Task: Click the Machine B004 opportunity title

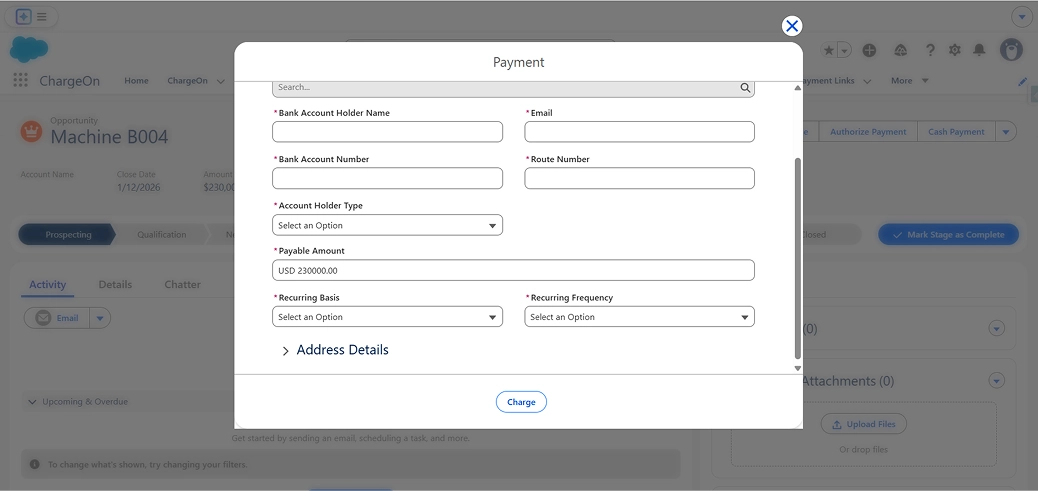Action: (x=109, y=137)
